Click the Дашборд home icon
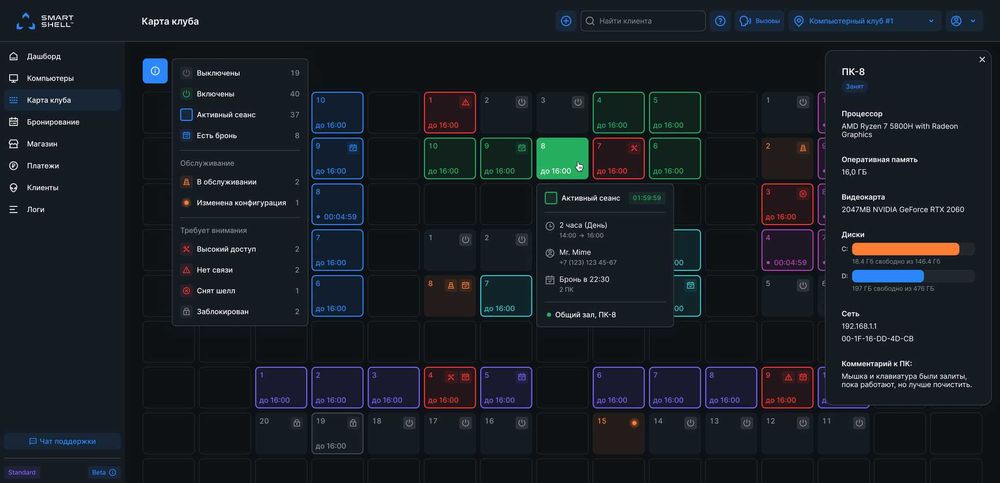Viewport: 1000px width, 483px height. (13, 56)
